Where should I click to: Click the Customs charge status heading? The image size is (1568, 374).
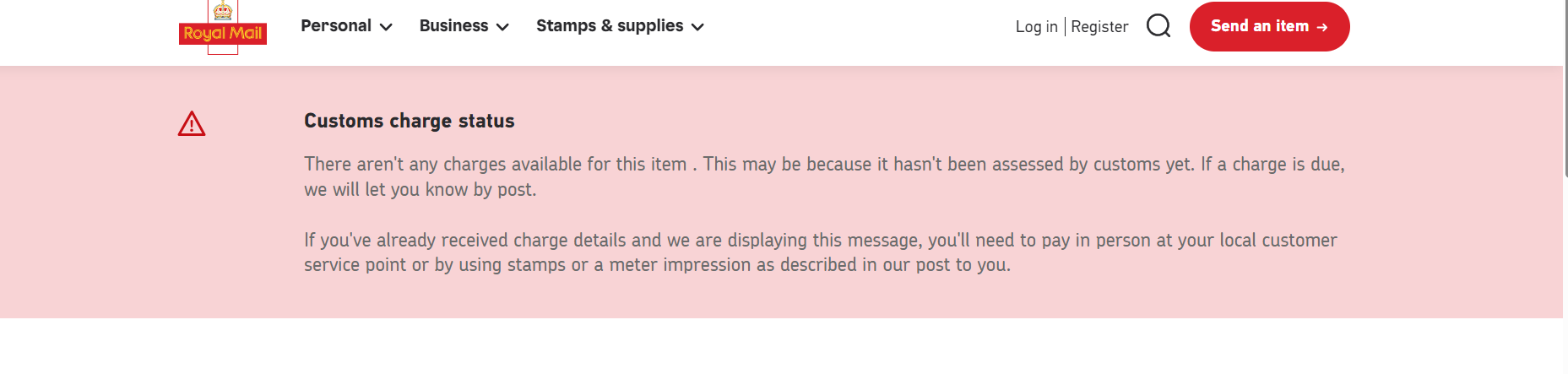[x=409, y=121]
